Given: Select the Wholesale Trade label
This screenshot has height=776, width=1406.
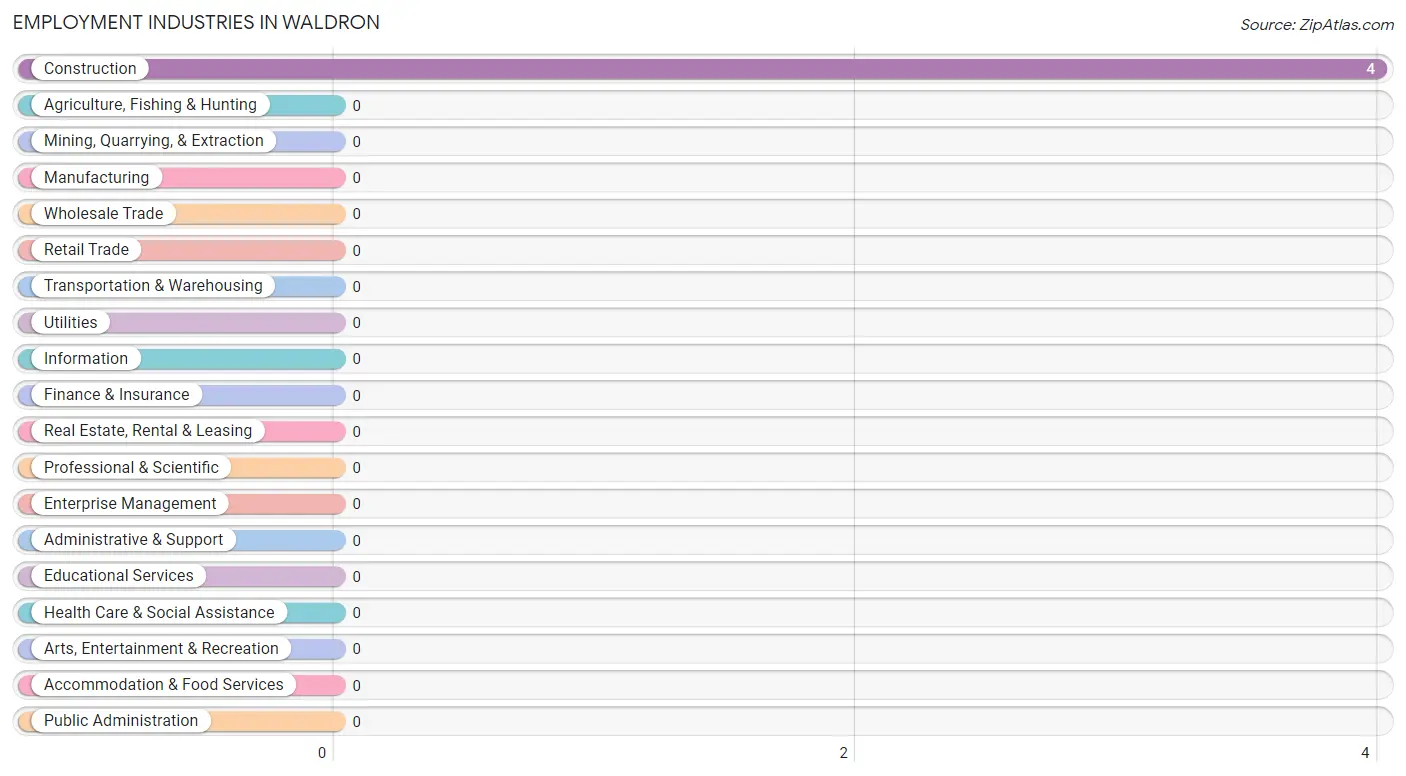Looking at the screenshot, I should coord(103,214).
